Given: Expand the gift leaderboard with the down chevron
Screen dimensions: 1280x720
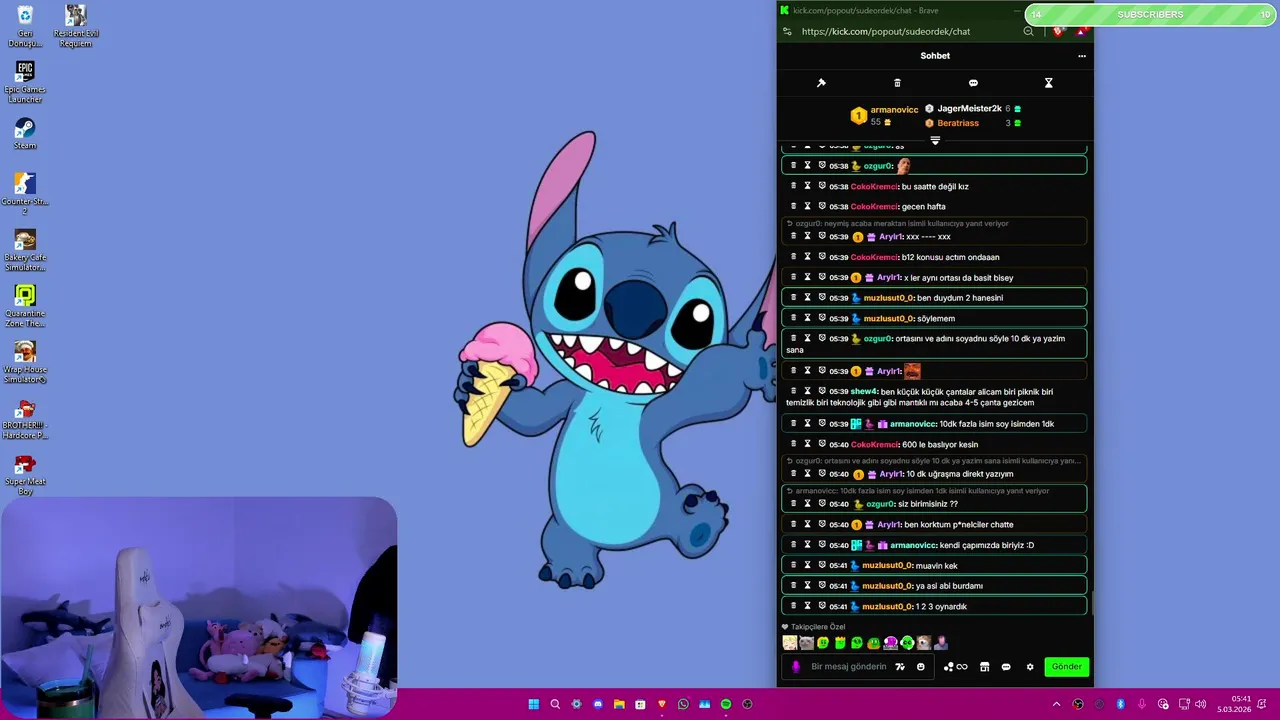Looking at the screenshot, I should [x=935, y=141].
